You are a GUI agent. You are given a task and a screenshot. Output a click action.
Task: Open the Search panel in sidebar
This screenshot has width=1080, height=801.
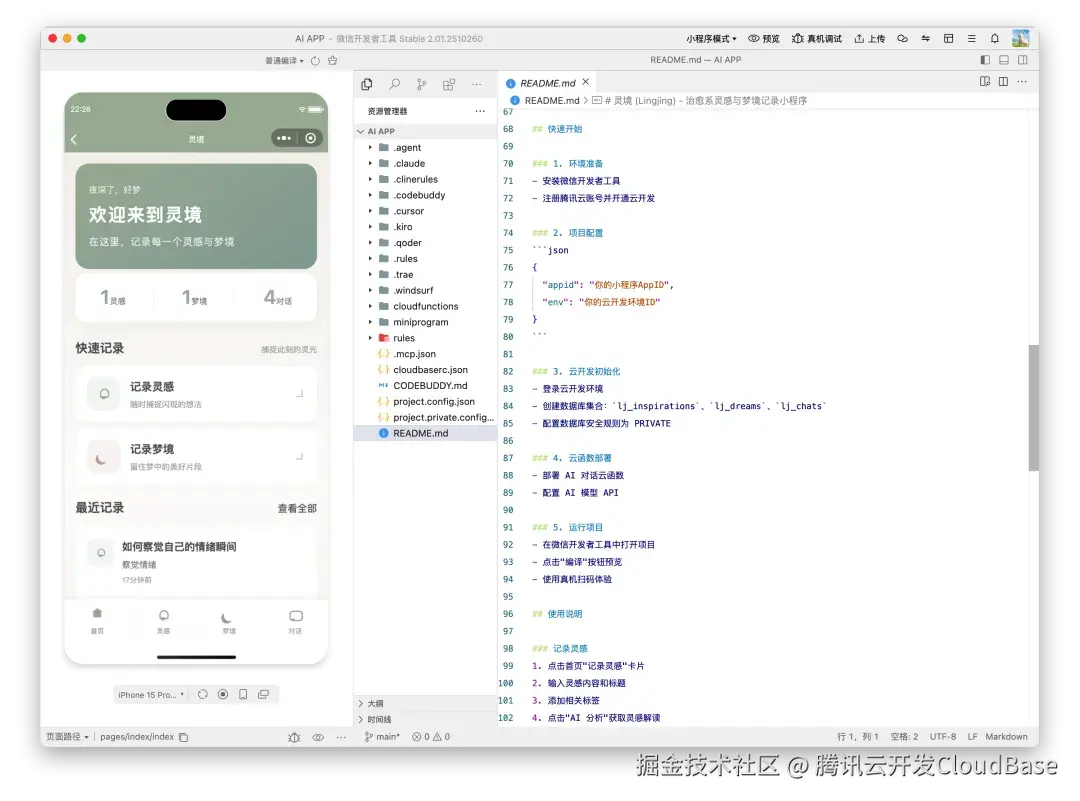(x=394, y=85)
